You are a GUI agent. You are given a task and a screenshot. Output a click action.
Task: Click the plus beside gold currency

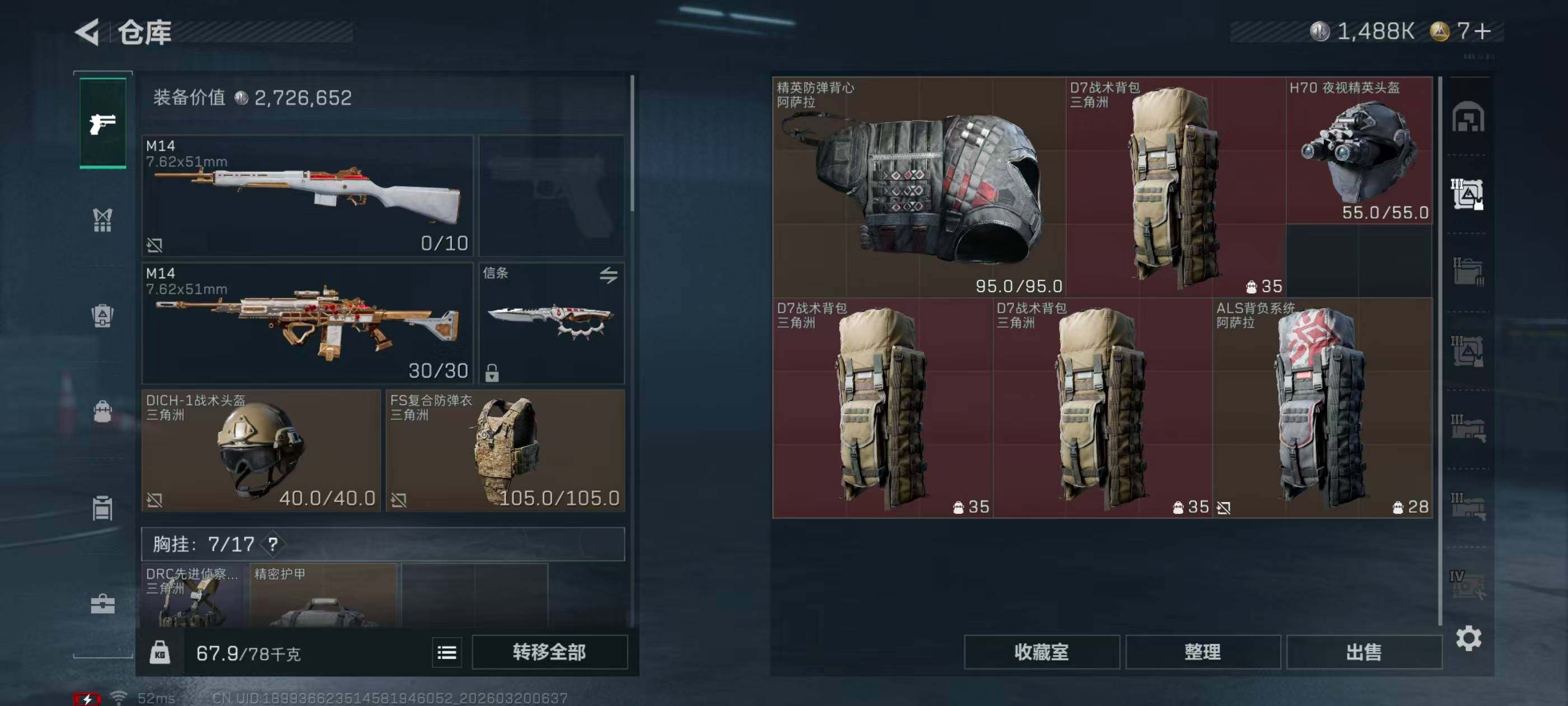(x=1483, y=30)
